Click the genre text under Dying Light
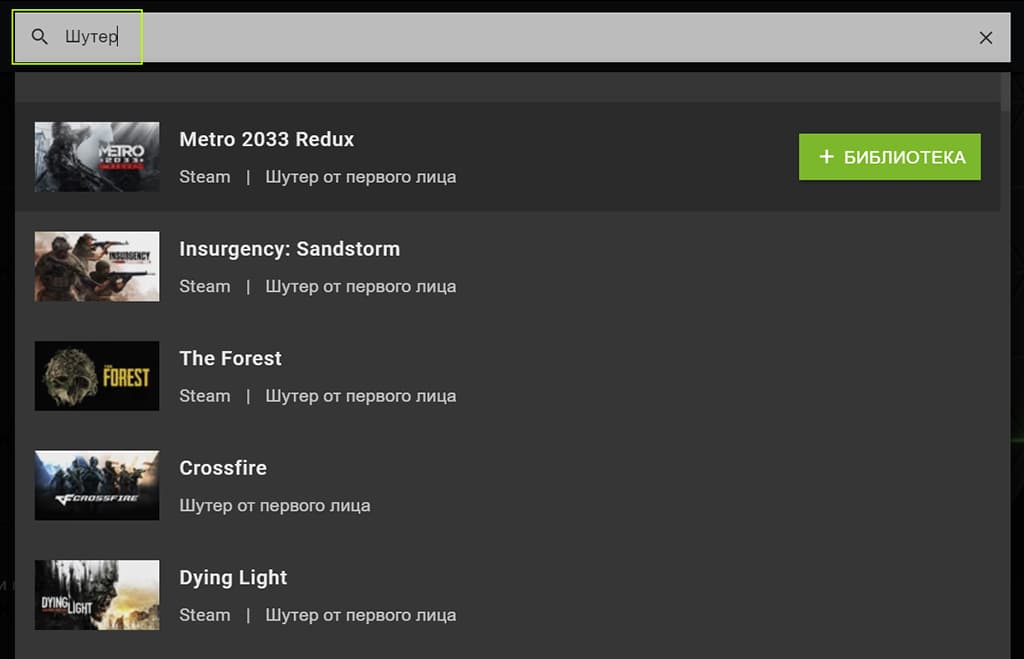Image resolution: width=1024 pixels, height=659 pixels. point(360,615)
